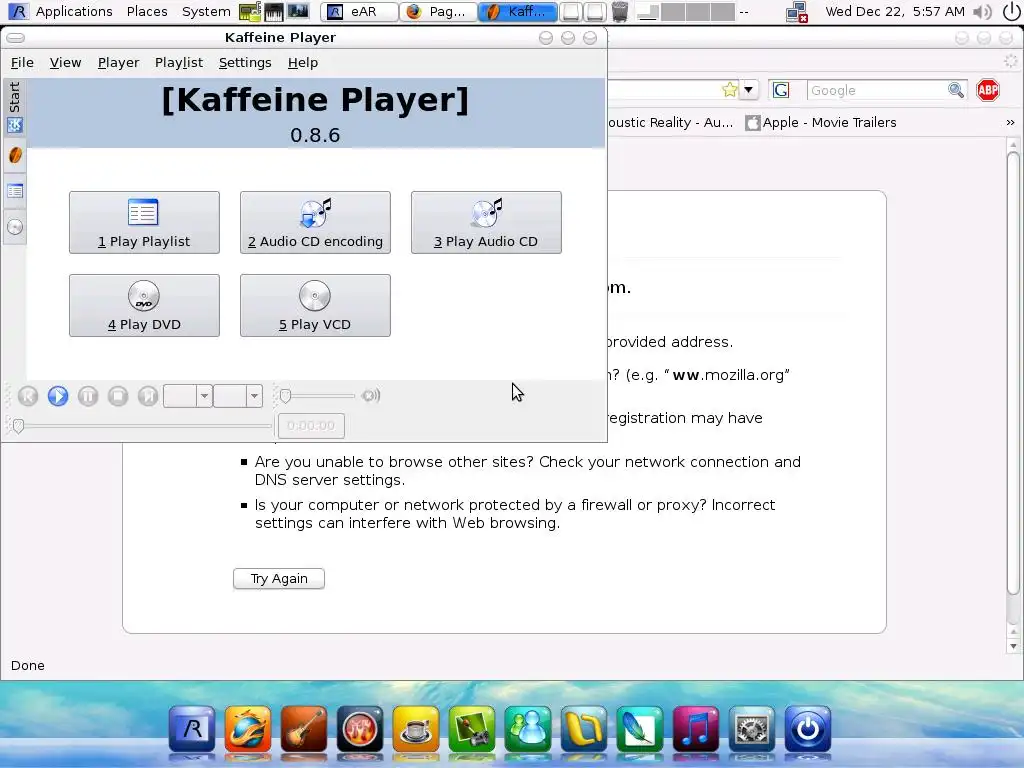Screen dimensions: 1024x768
Task: Select the vertical Start tab in Kaffeine sidebar
Action: tap(14, 107)
